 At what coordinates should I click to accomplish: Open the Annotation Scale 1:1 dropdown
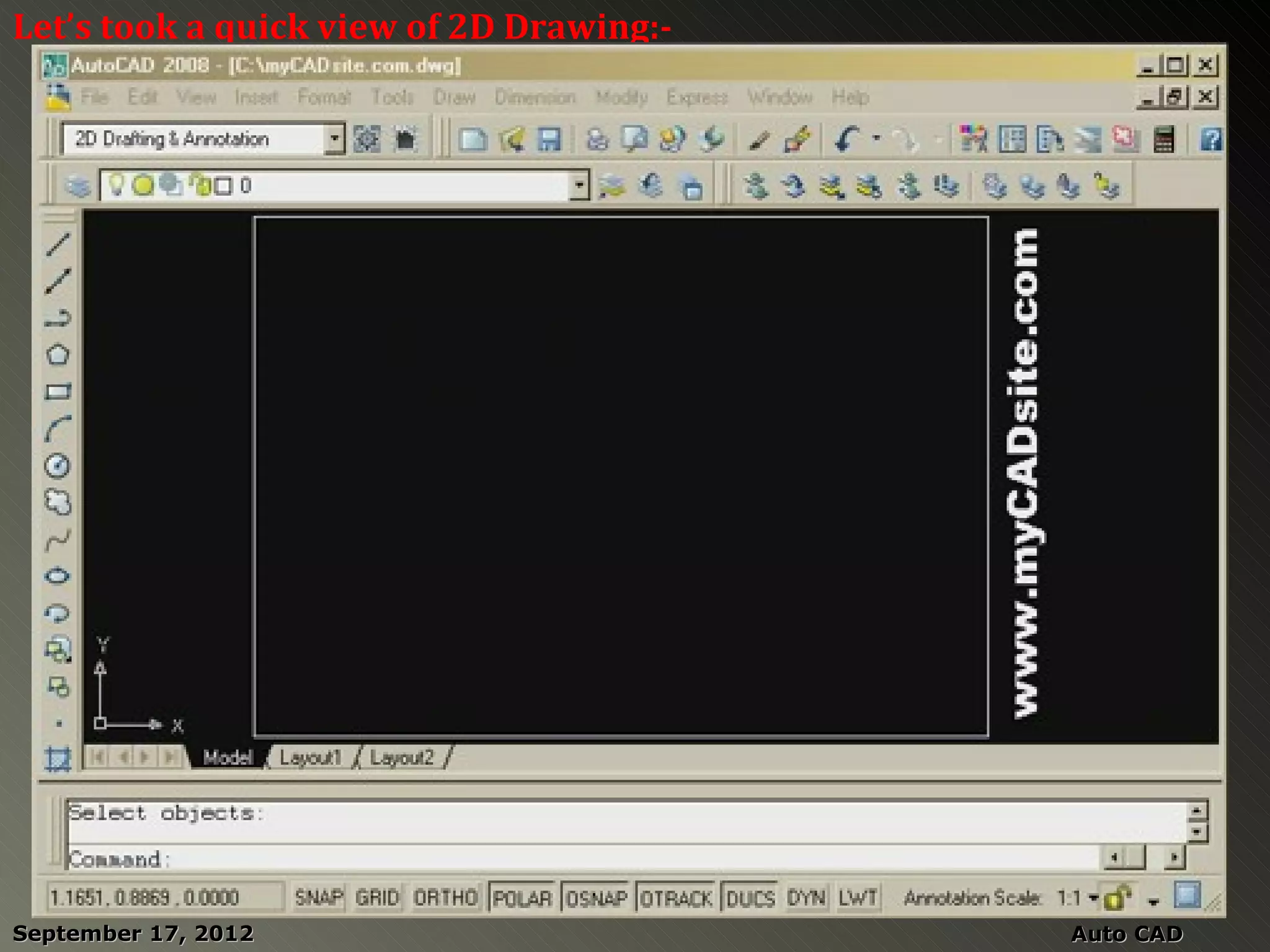coord(1092,897)
